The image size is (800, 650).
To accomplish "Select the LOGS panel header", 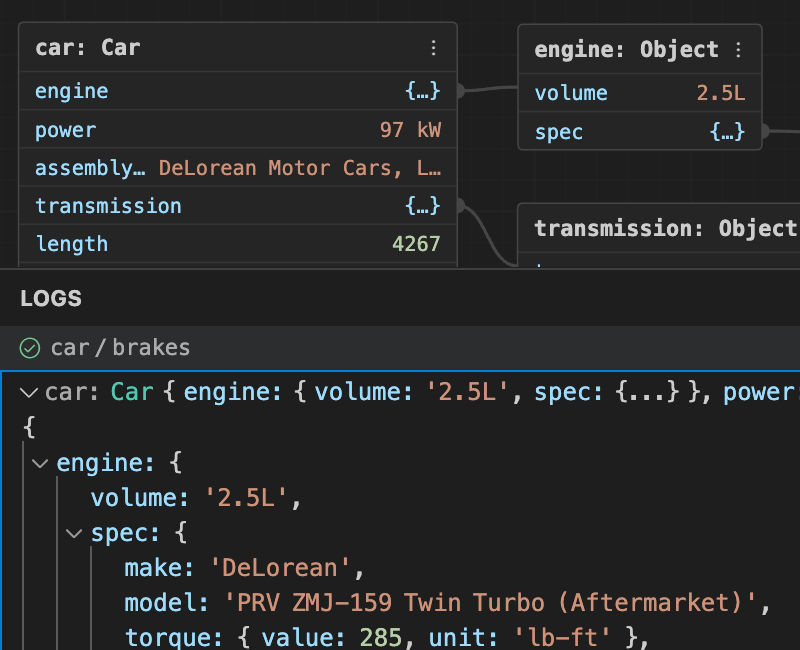I will click(50, 298).
